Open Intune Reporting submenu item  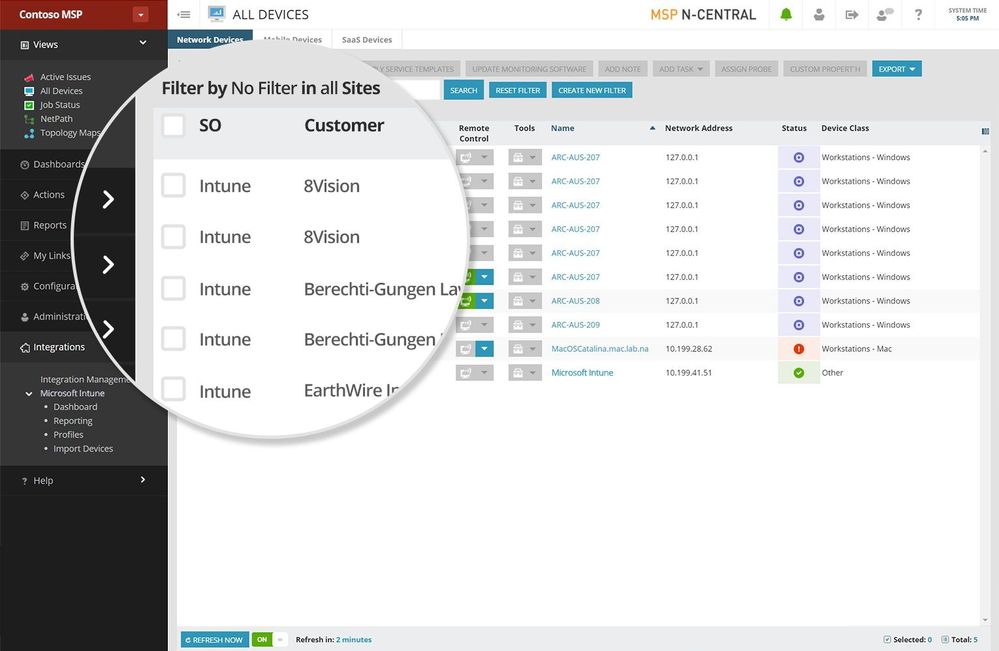click(x=73, y=420)
